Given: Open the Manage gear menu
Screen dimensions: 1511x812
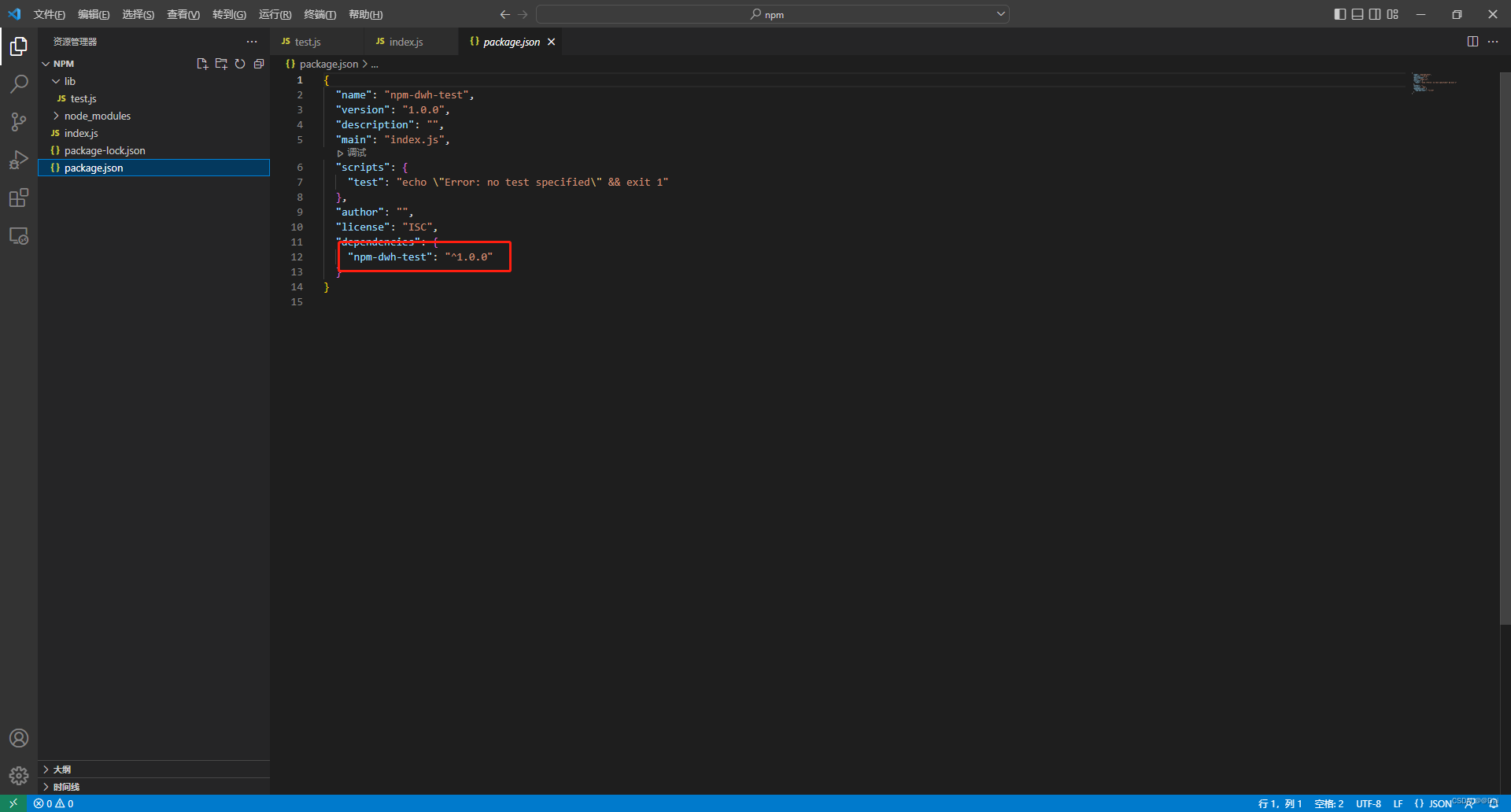Looking at the screenshot, I should click(19, 776).
